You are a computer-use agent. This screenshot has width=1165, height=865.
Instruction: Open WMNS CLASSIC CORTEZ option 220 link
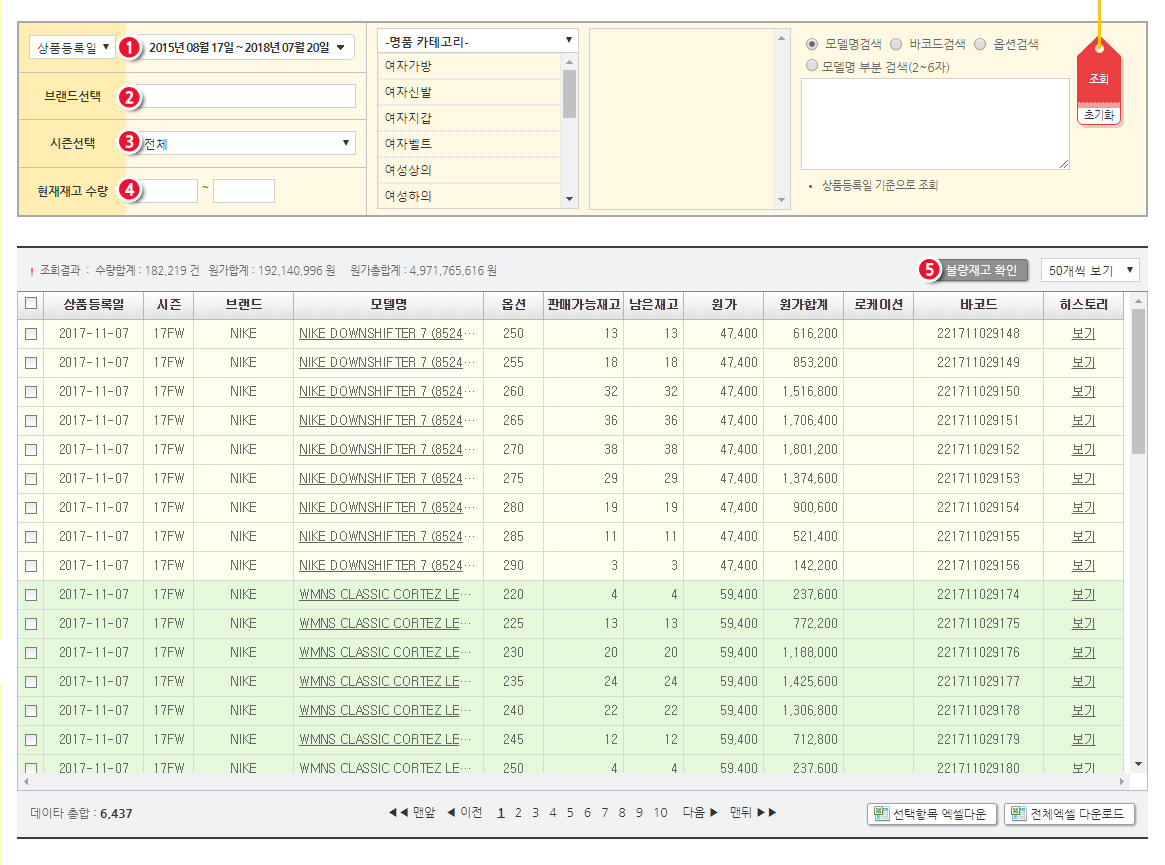tap(385, 595)
